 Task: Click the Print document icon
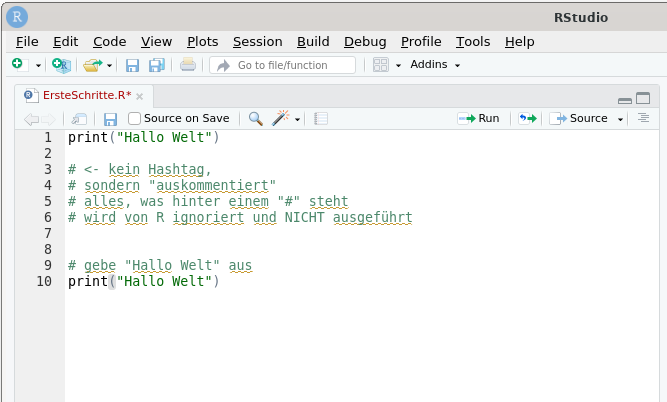tap(188, 65)
